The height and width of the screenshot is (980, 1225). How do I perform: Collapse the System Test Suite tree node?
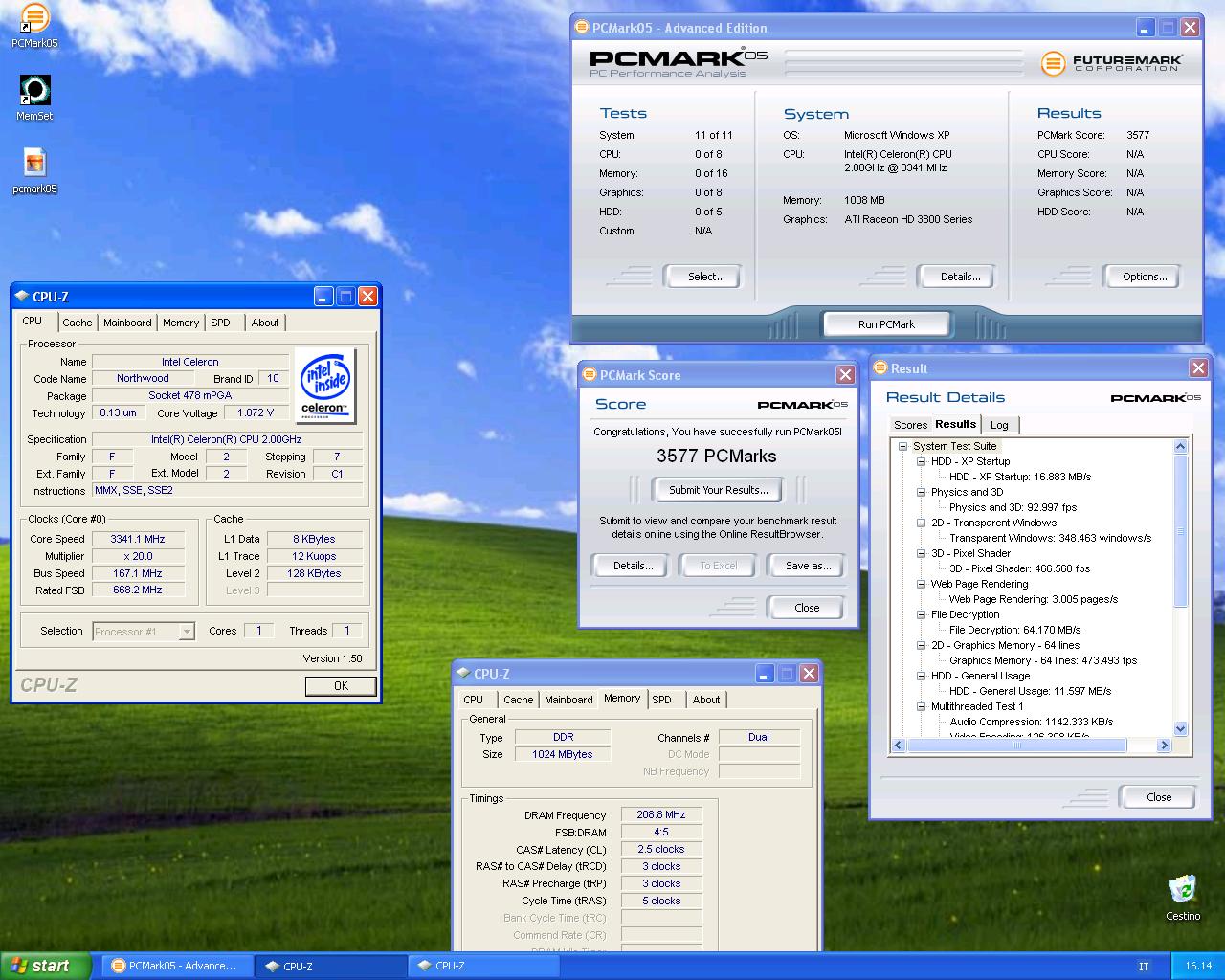click(x=902, y=446)
